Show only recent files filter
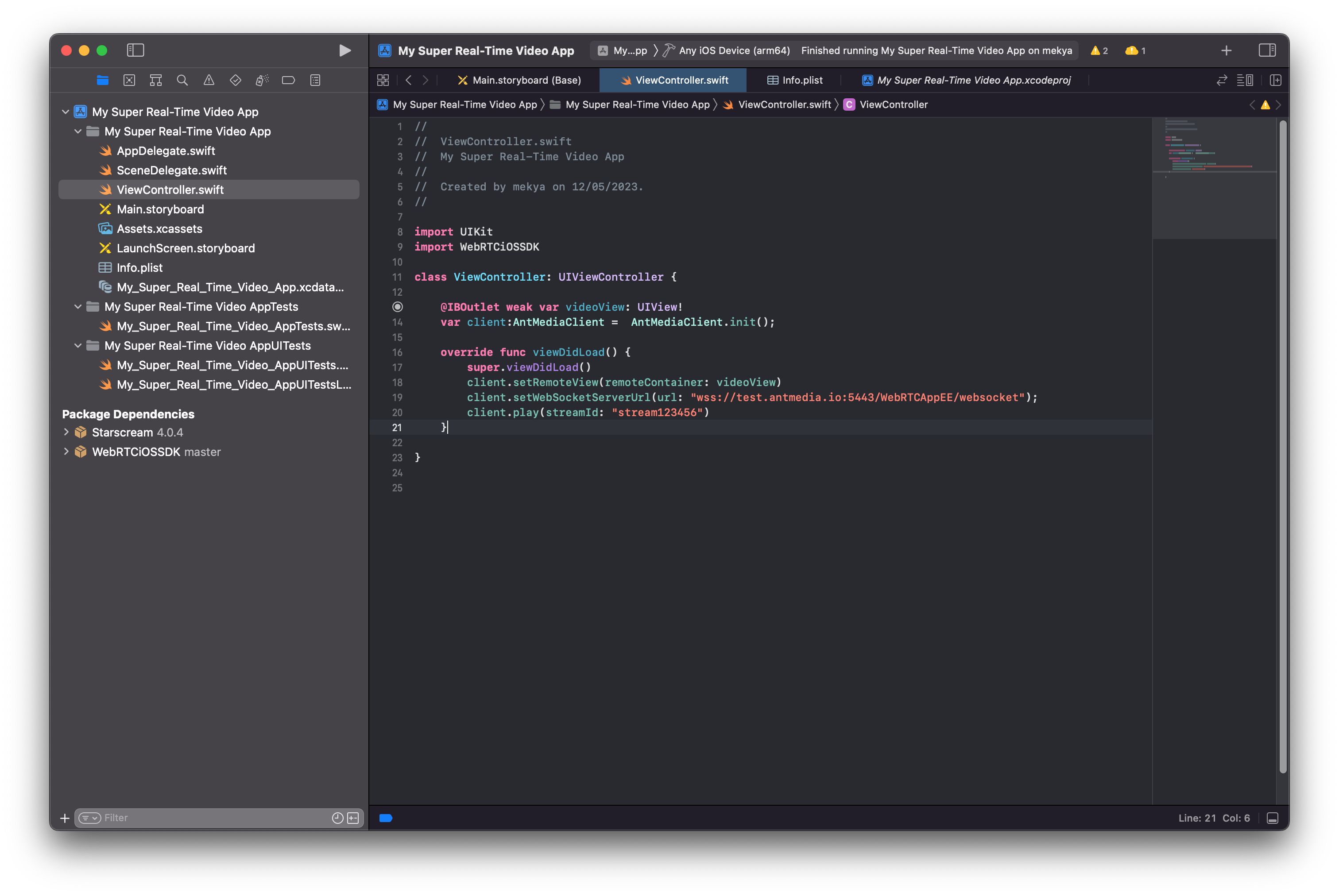This screenshot has width=1339, height=896. (x=338, y=818)
